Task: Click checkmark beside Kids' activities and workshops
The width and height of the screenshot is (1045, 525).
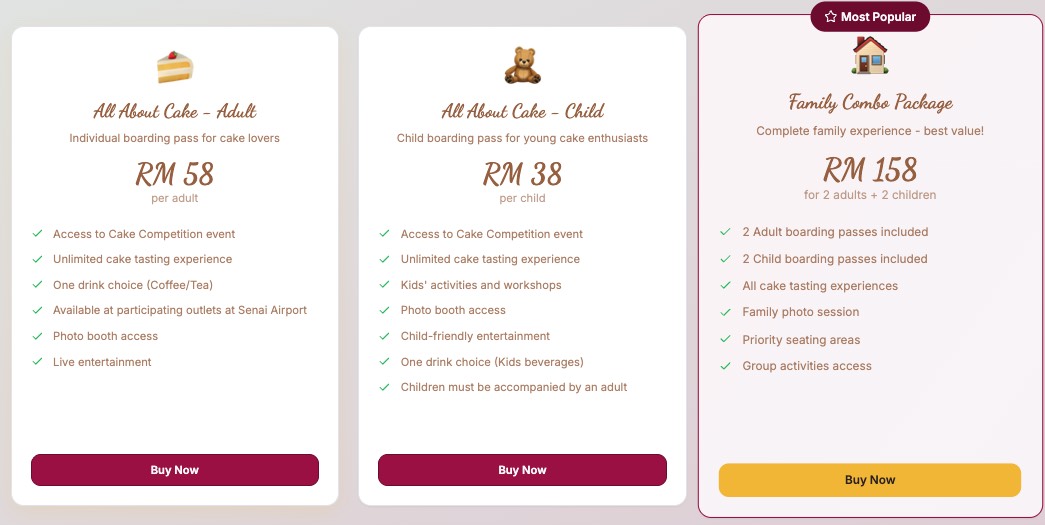Action: tap(384, 285)
